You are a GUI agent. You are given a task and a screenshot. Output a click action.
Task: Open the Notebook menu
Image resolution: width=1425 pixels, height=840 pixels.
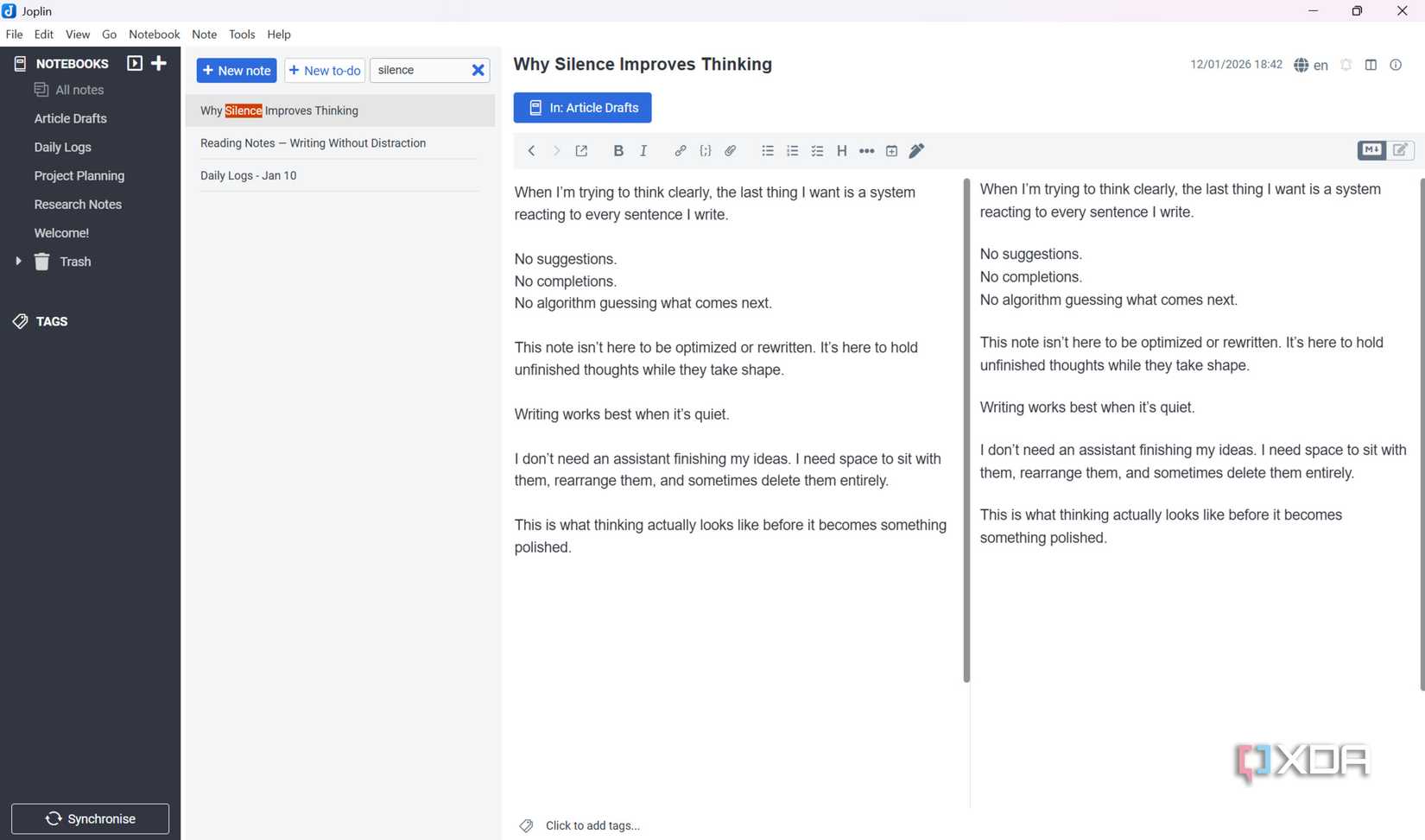(x=155, y=35)
